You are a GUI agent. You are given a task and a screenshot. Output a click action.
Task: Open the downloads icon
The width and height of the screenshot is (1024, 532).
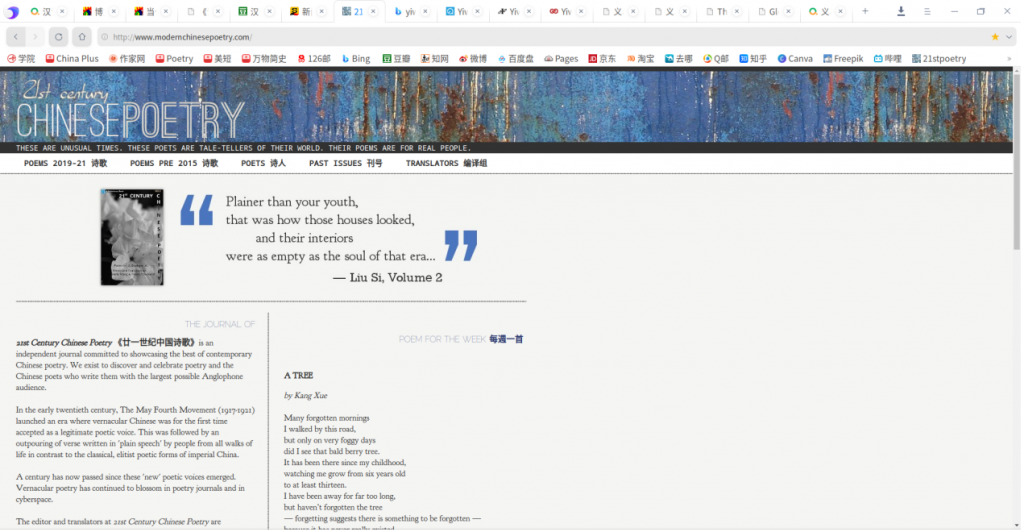point(901,12)
